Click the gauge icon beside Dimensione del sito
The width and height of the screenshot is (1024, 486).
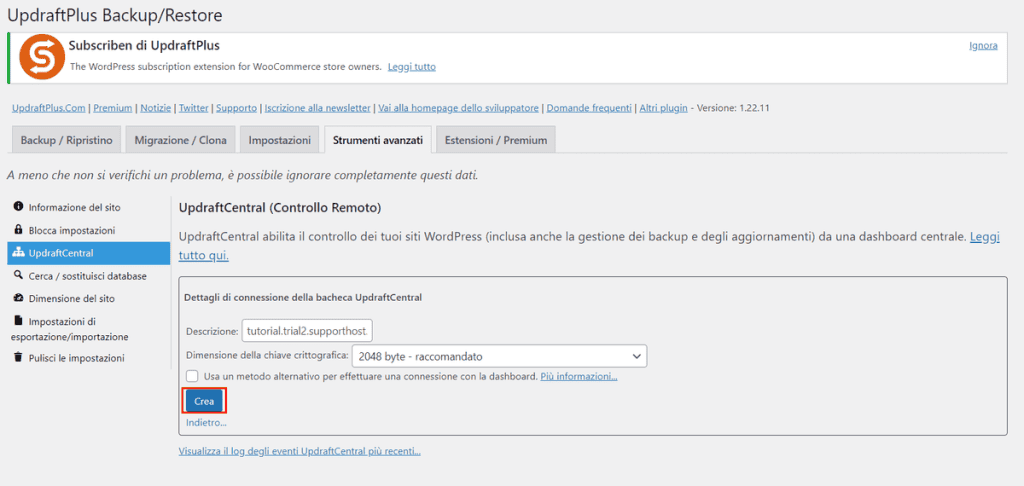point(18,299)
